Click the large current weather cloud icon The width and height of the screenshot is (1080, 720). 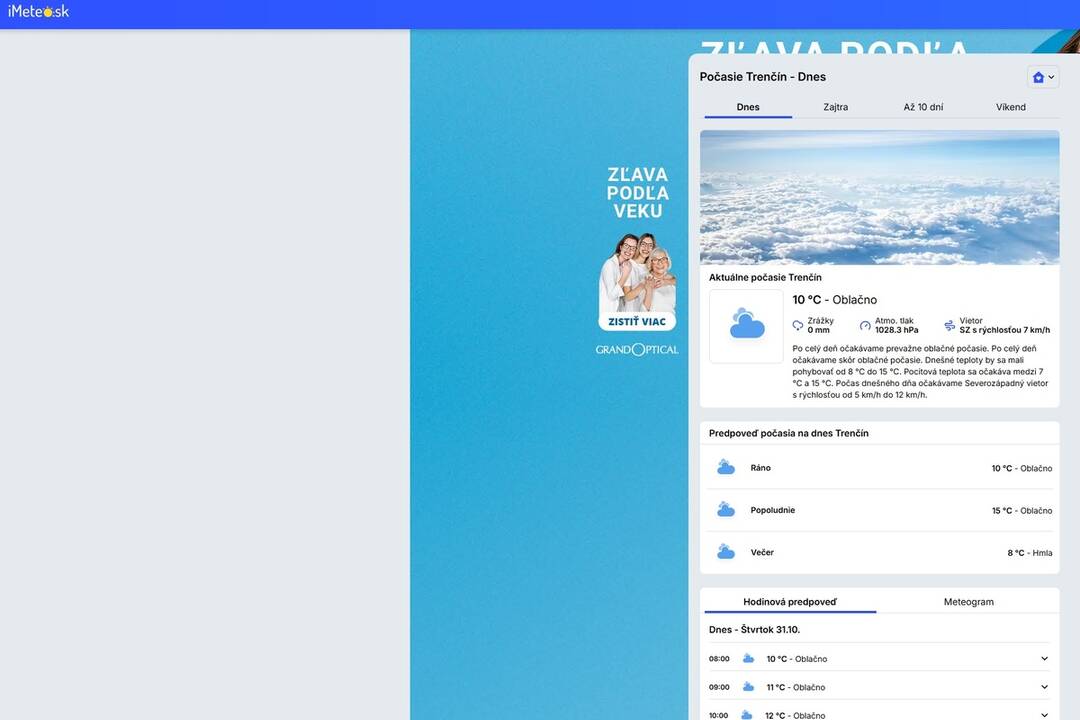pos(747,325)
